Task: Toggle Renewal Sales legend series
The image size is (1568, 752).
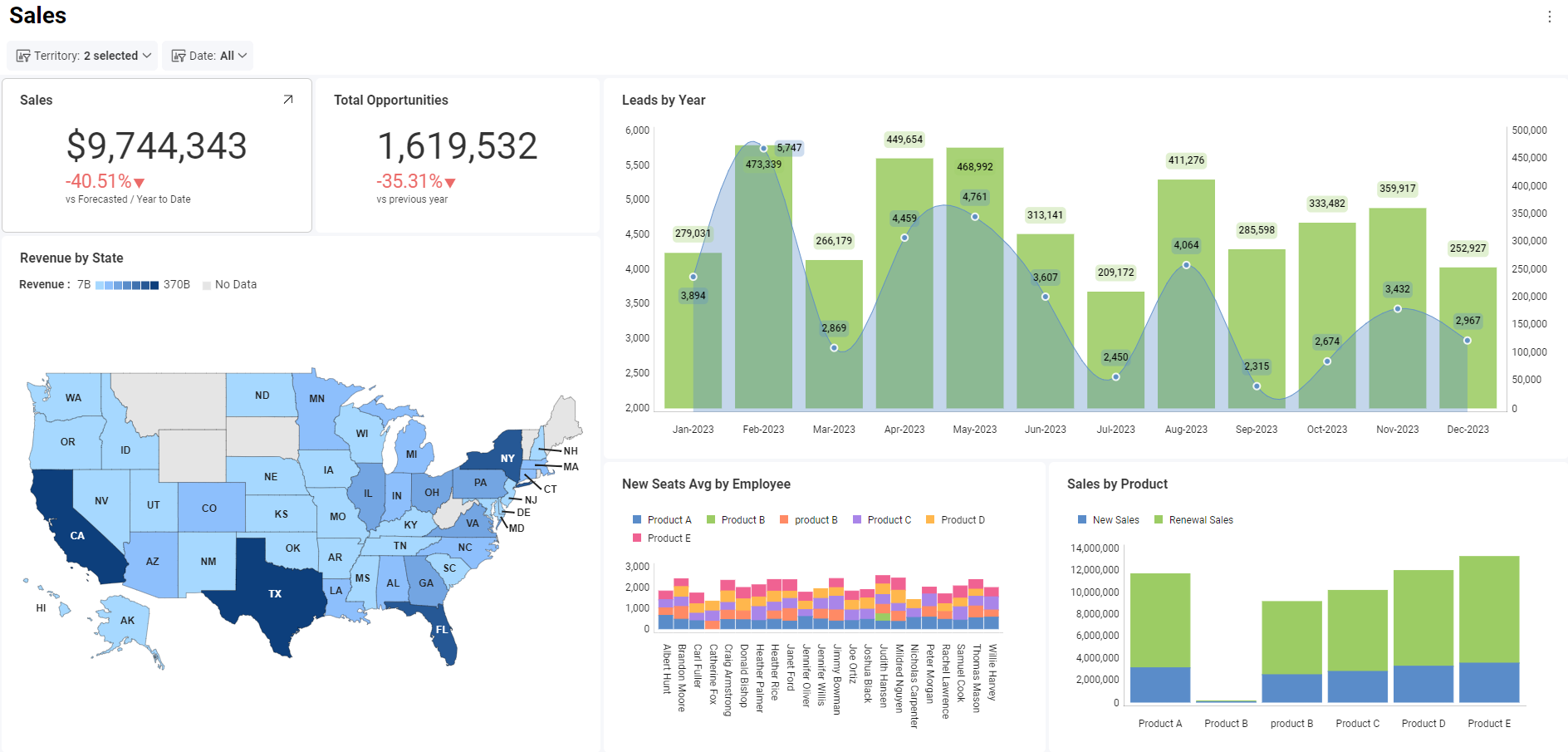Action: pos(1159,520)
